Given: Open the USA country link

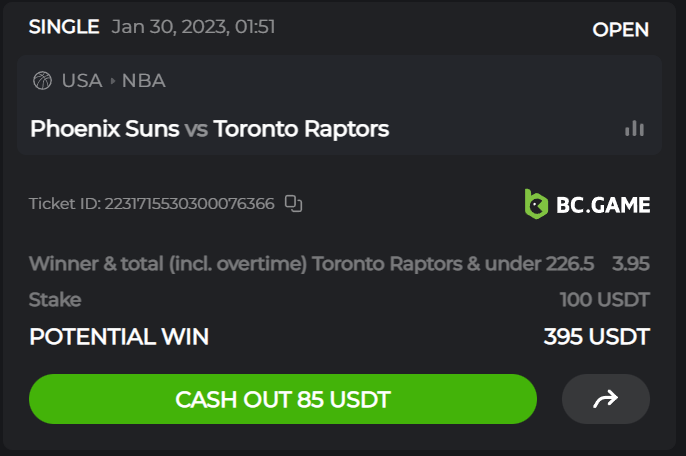Looking at the screenshot, I should coord(82,81).
